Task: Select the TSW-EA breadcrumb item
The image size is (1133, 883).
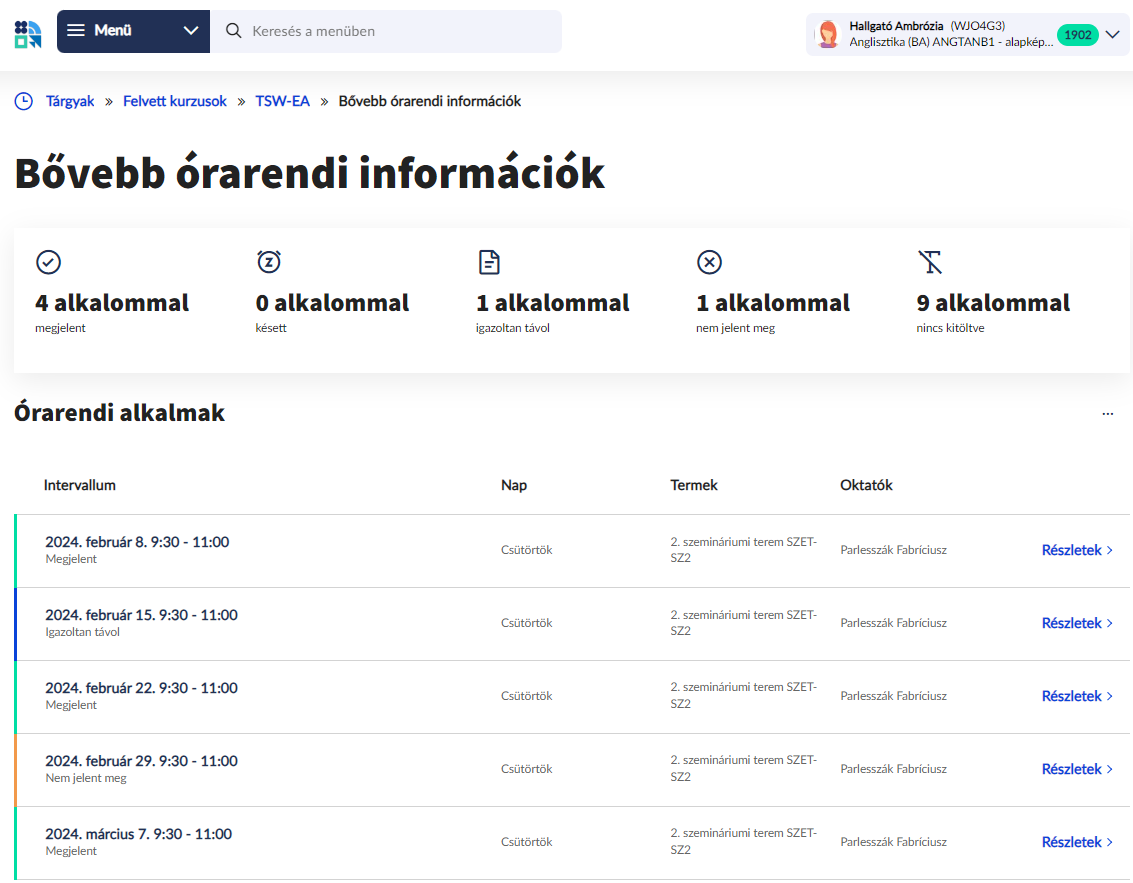Action: 282,101
